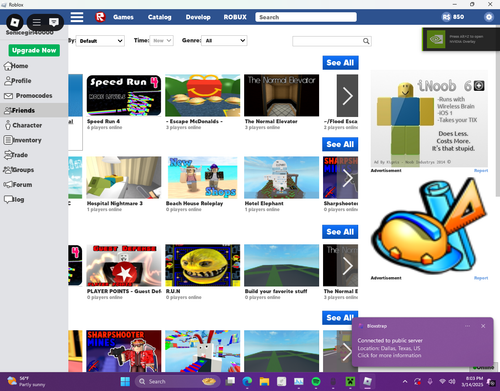Show hidden system tray icons
Image resolution: width=500 pixels, height=391 pixels.
(x=405, y=381)
